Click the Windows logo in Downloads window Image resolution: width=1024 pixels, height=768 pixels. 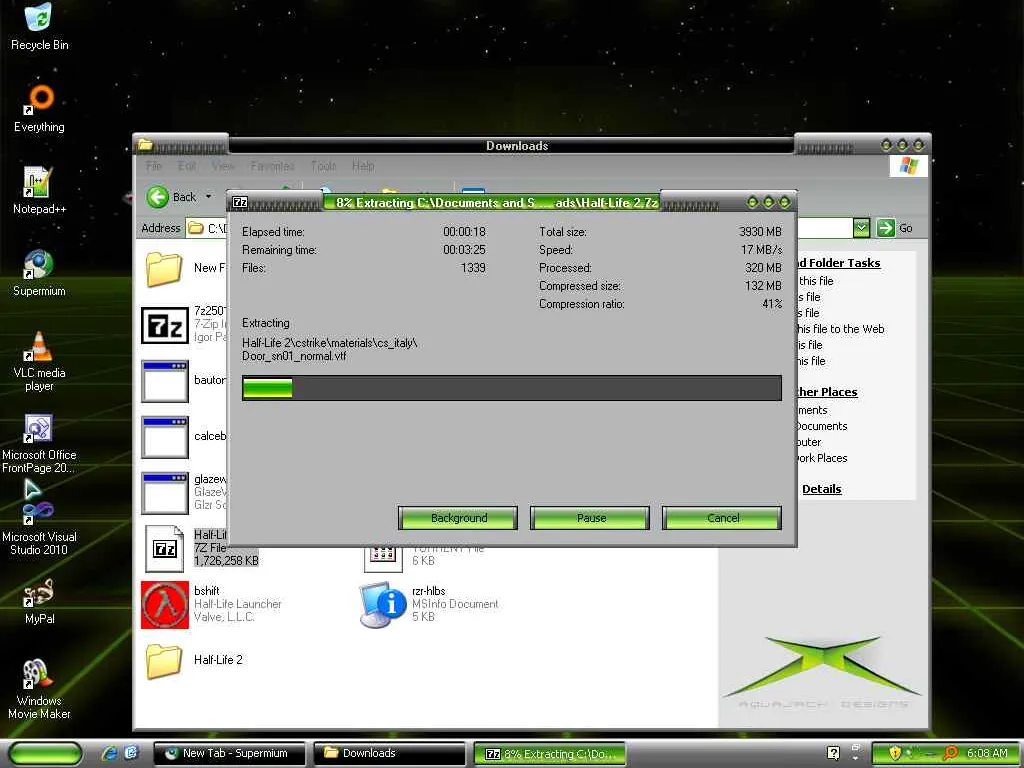908,166
